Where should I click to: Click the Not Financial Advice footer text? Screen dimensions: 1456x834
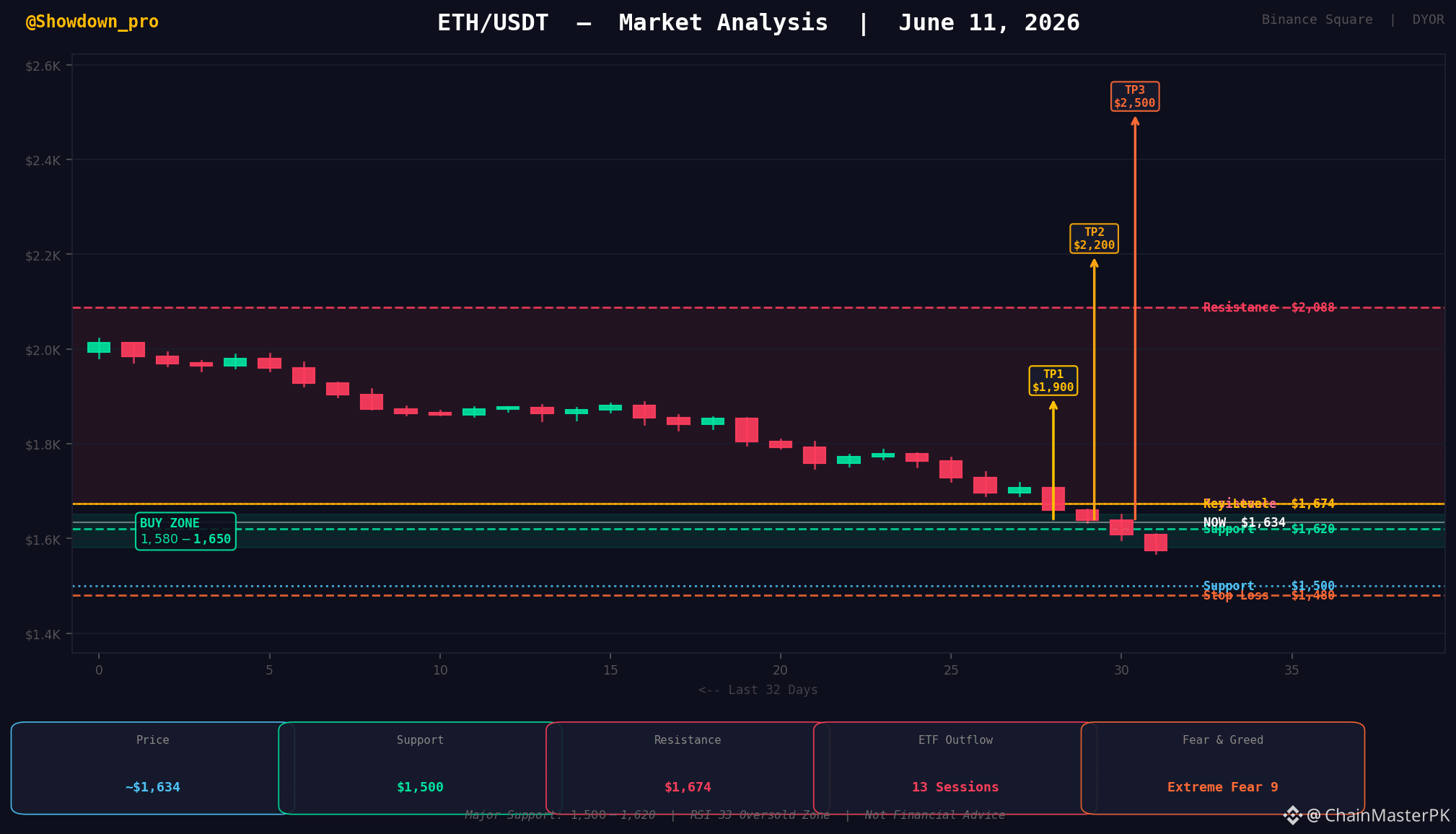coord(934,815)
